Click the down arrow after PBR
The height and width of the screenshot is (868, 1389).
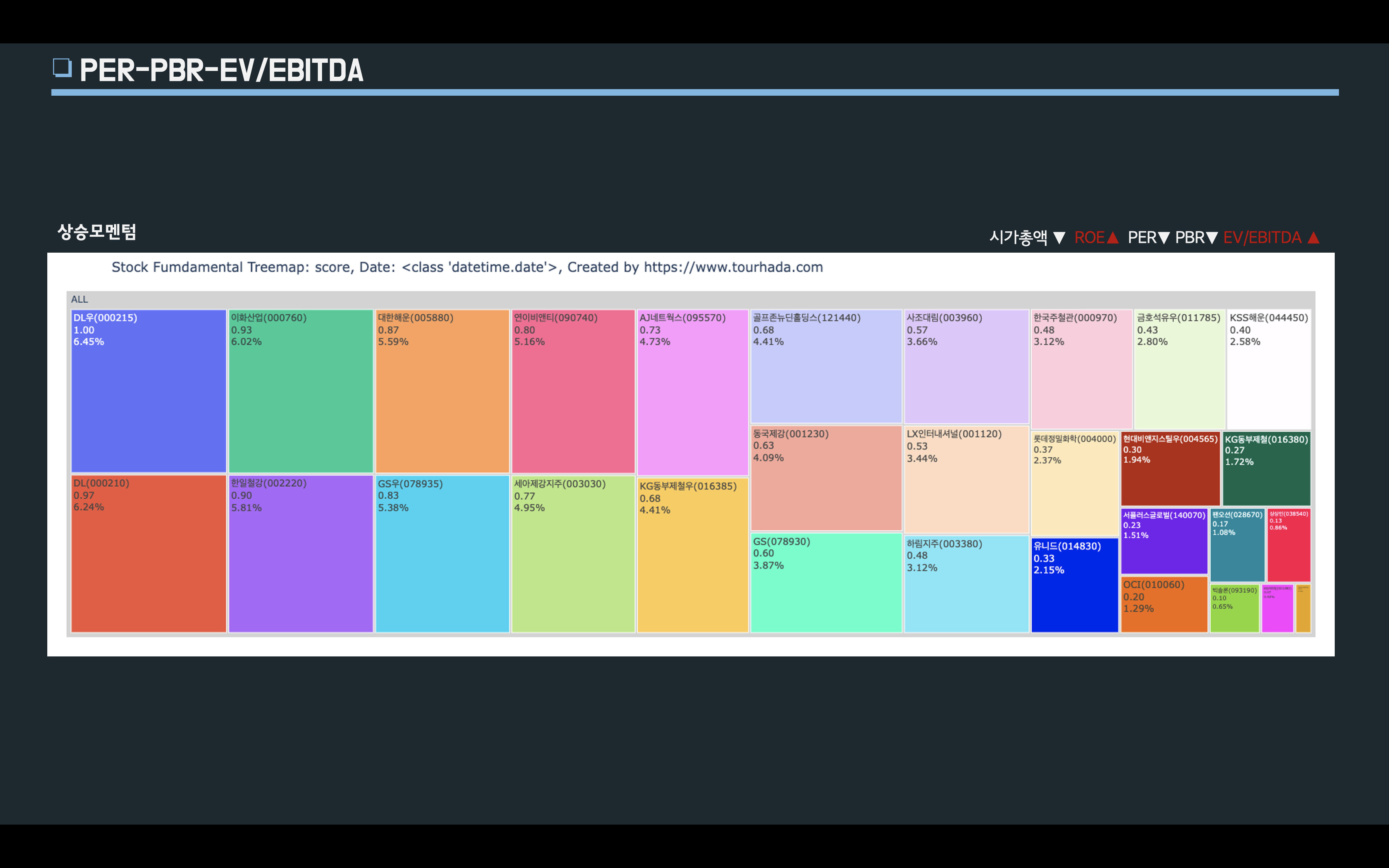click(1211, 238)
